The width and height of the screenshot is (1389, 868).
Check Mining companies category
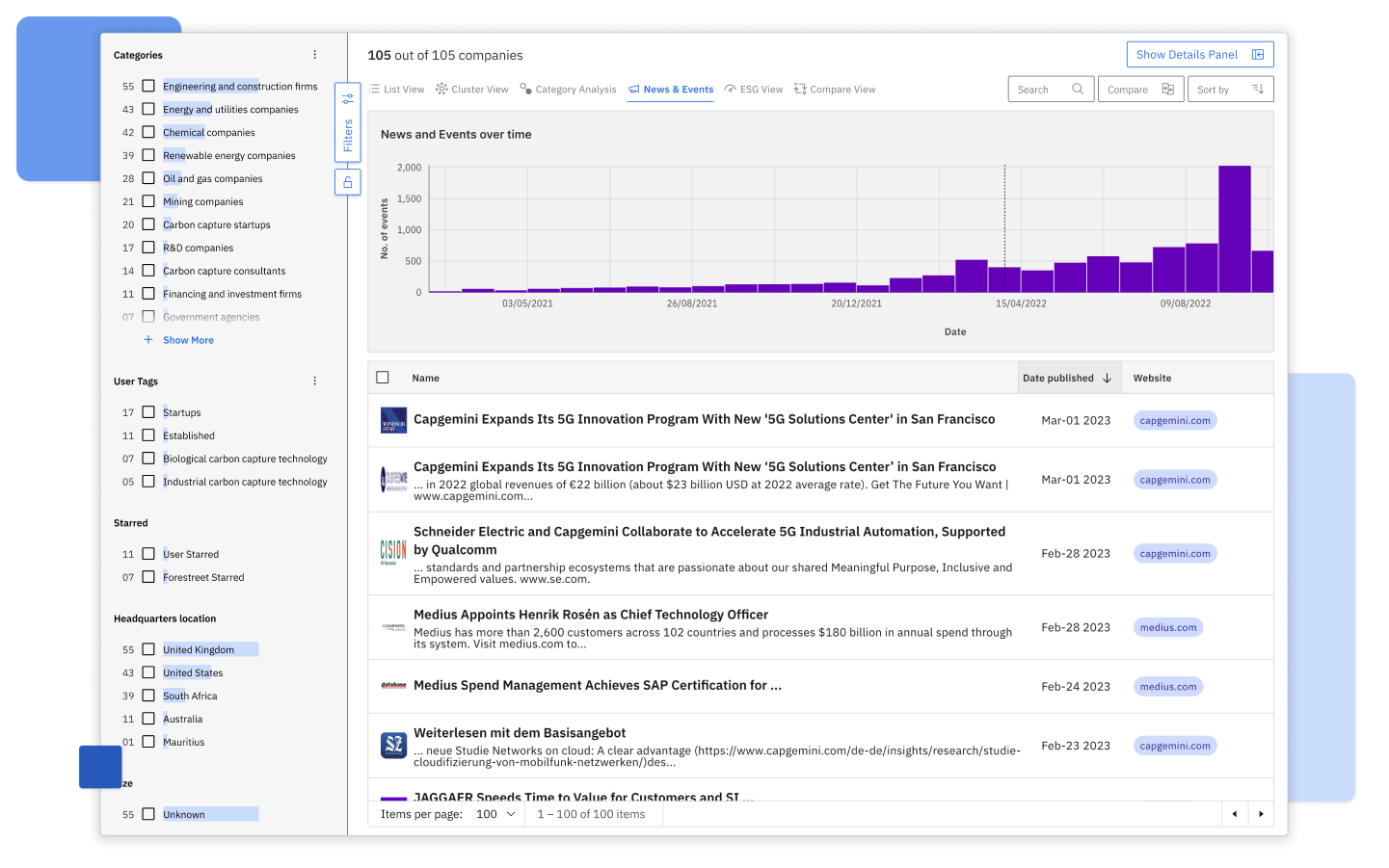tap(148, 201)
